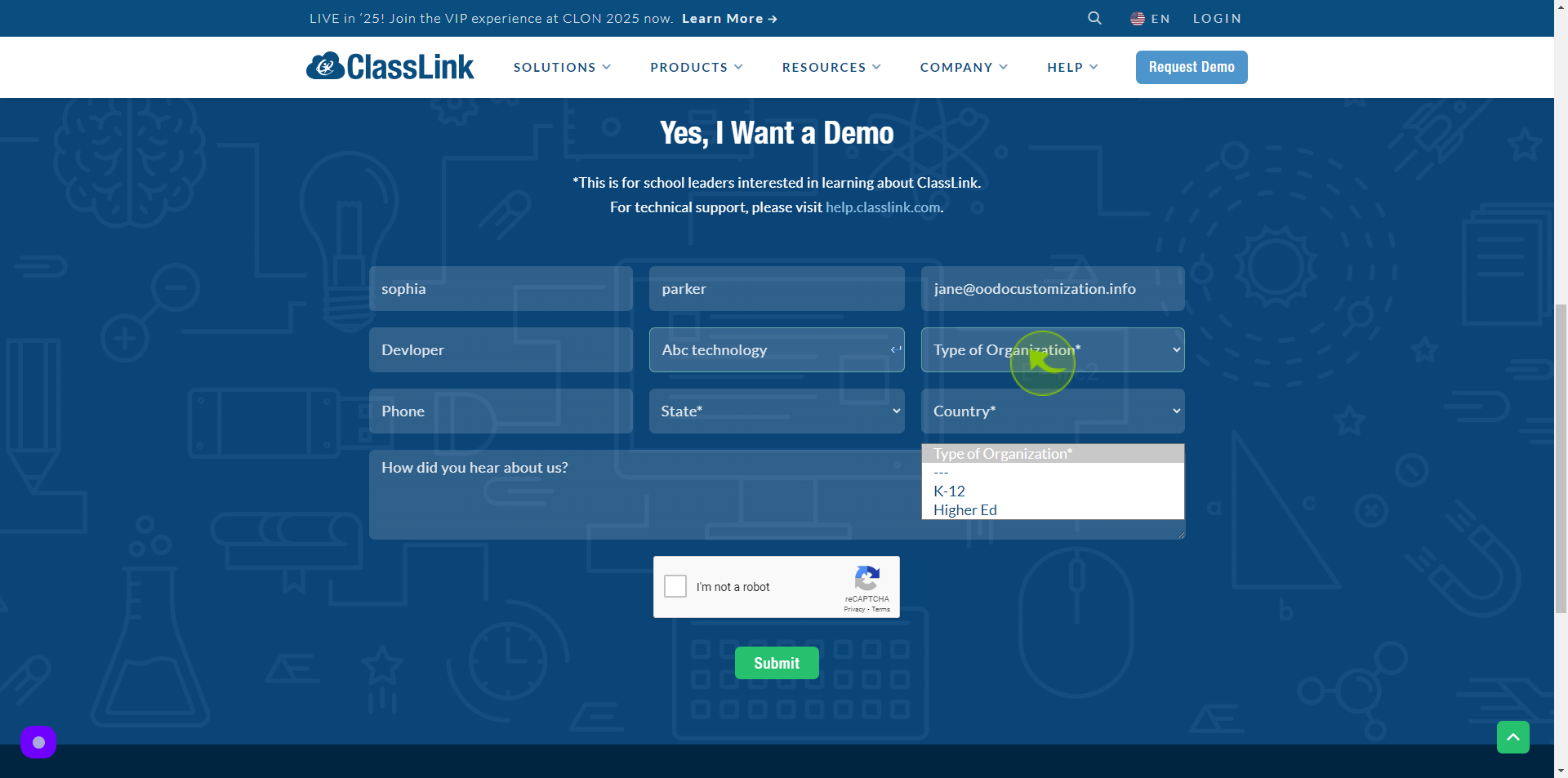Screen dimensions: 1568x778
Task: Click the scrollbar down arrow
Action: pos(1561,771)
